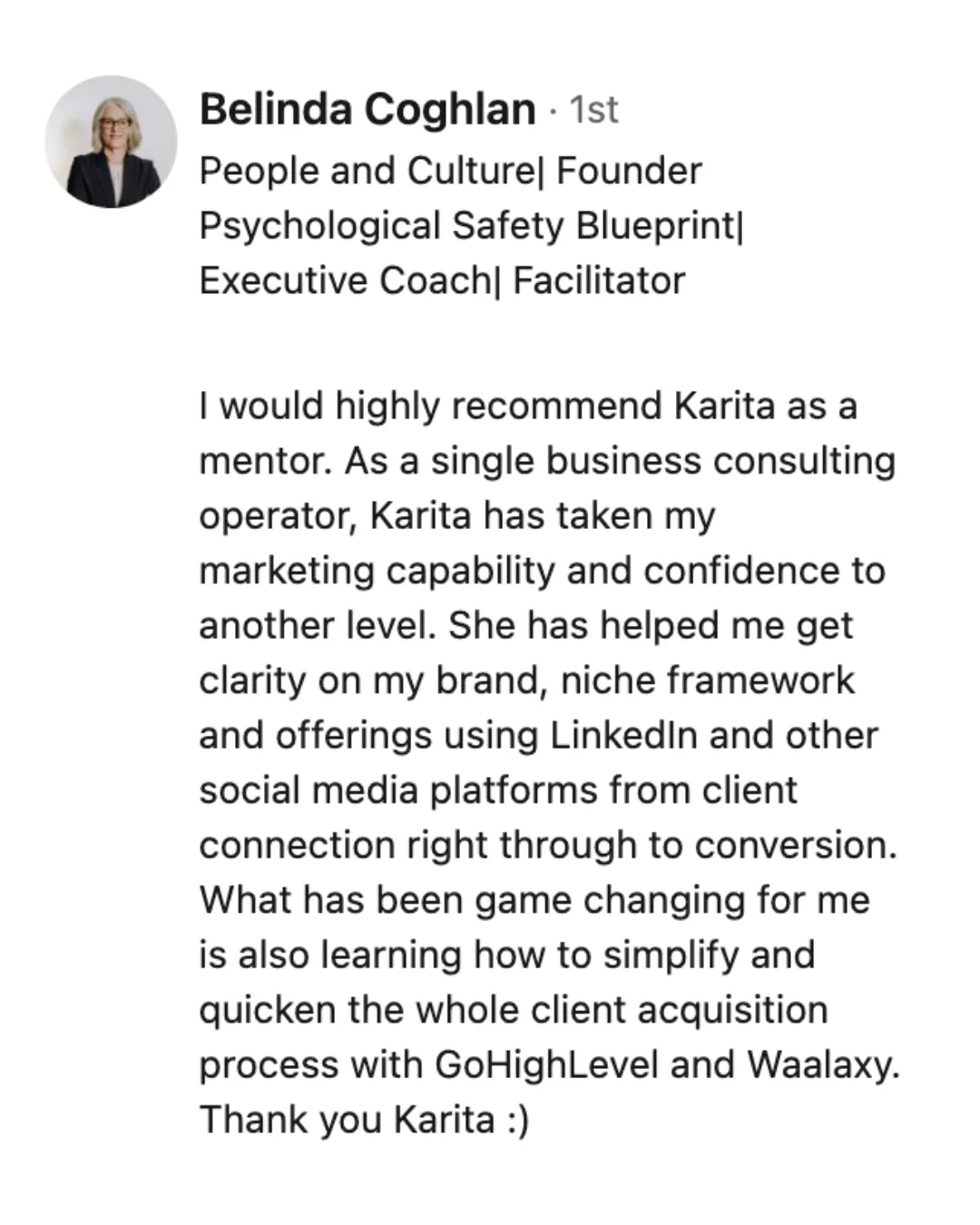Click the name Belinda Coghlan

tap(367, 110)
